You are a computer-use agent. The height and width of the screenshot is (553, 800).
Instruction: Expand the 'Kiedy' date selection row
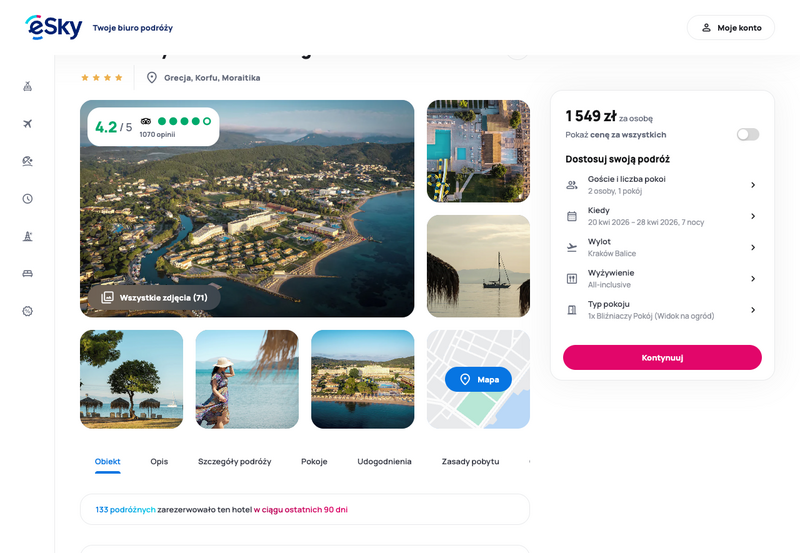(x=661, y=216)
